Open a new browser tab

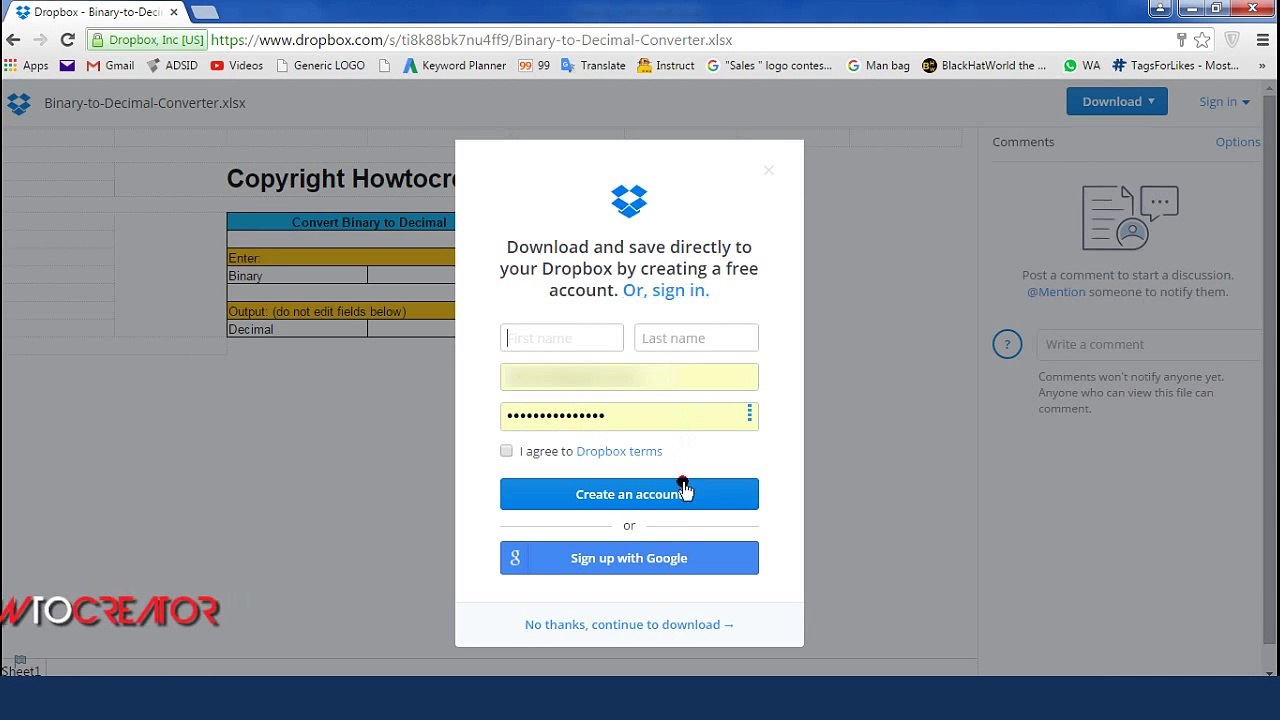point(205,12)
